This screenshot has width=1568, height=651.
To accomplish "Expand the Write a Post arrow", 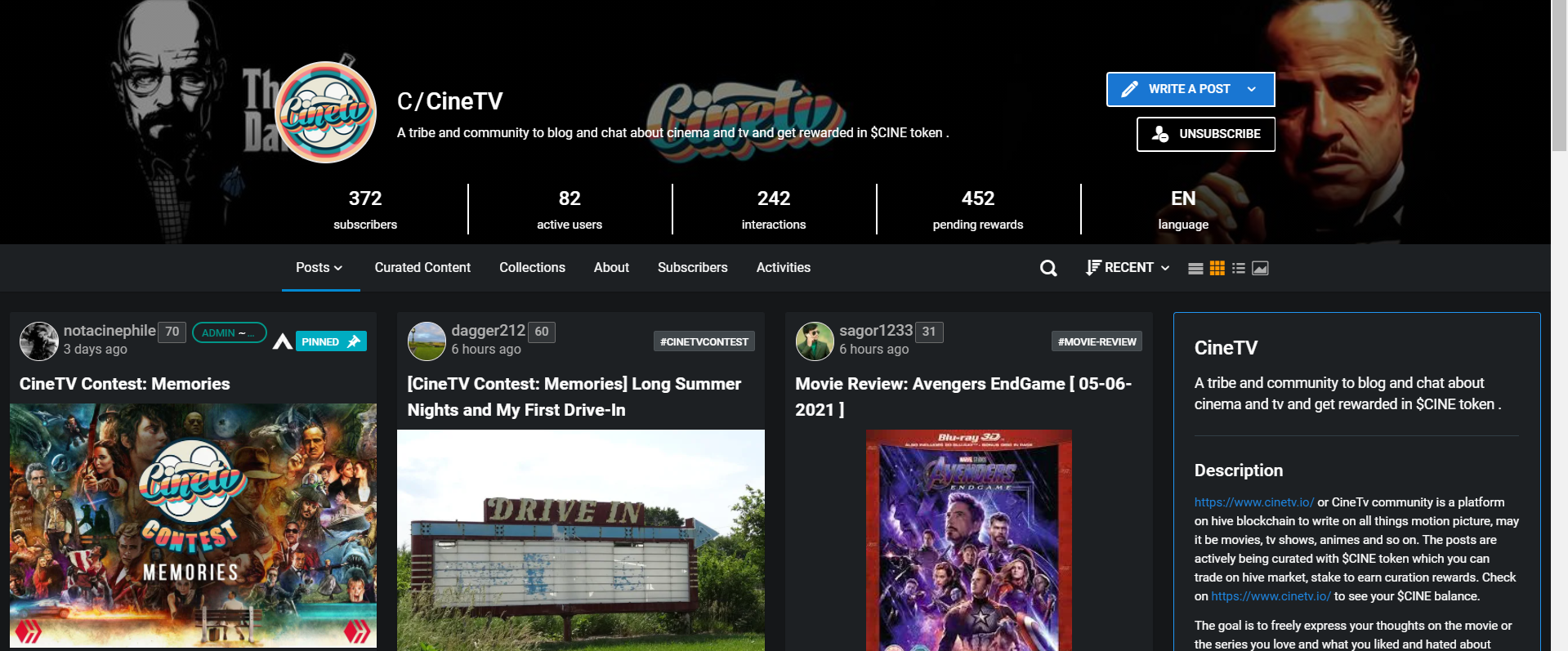I will pyautogui.click(x=1252, y=89).
